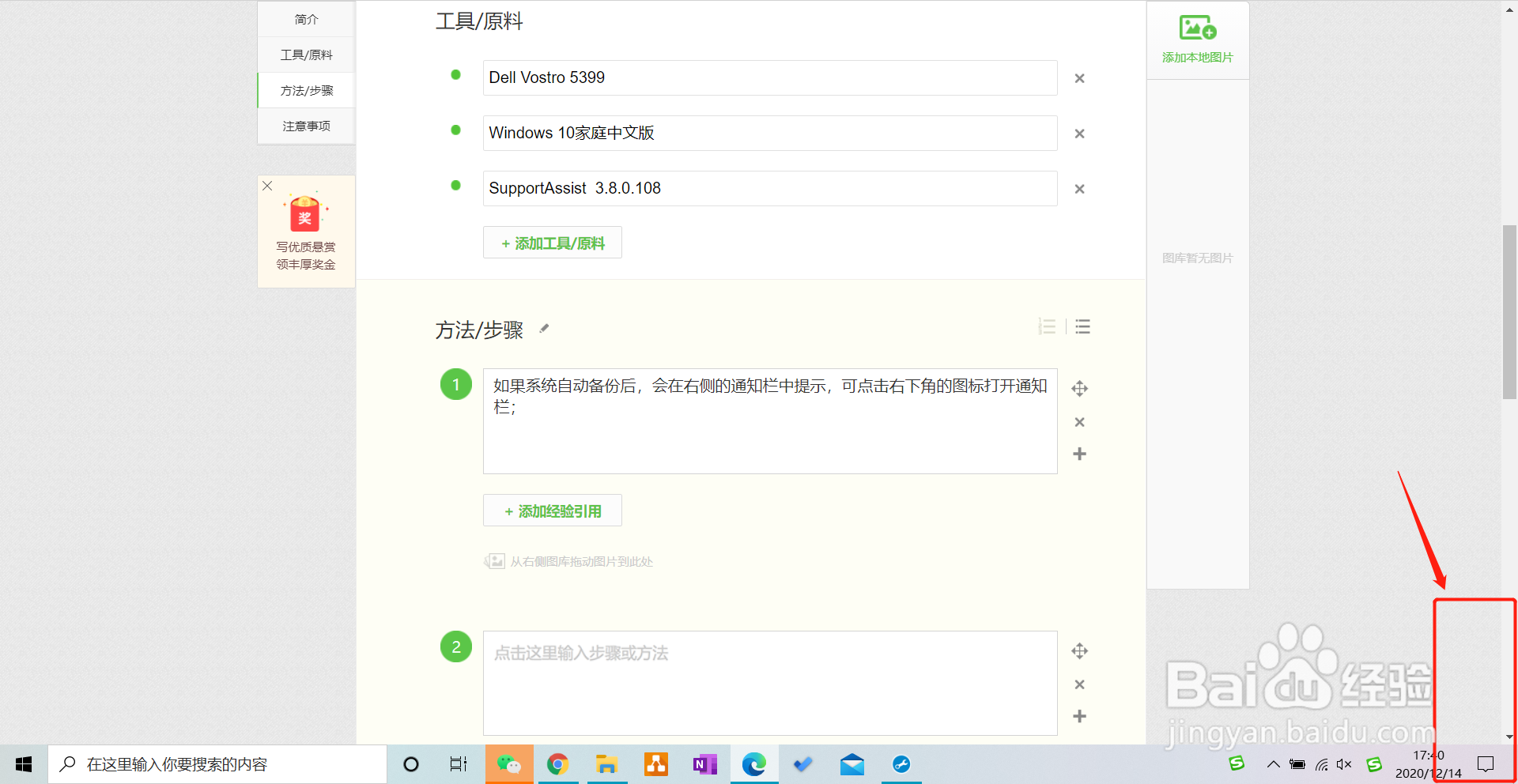
Task: Click the move handle for step 1
Action: pyautogui.click(x=1079, y=389)
